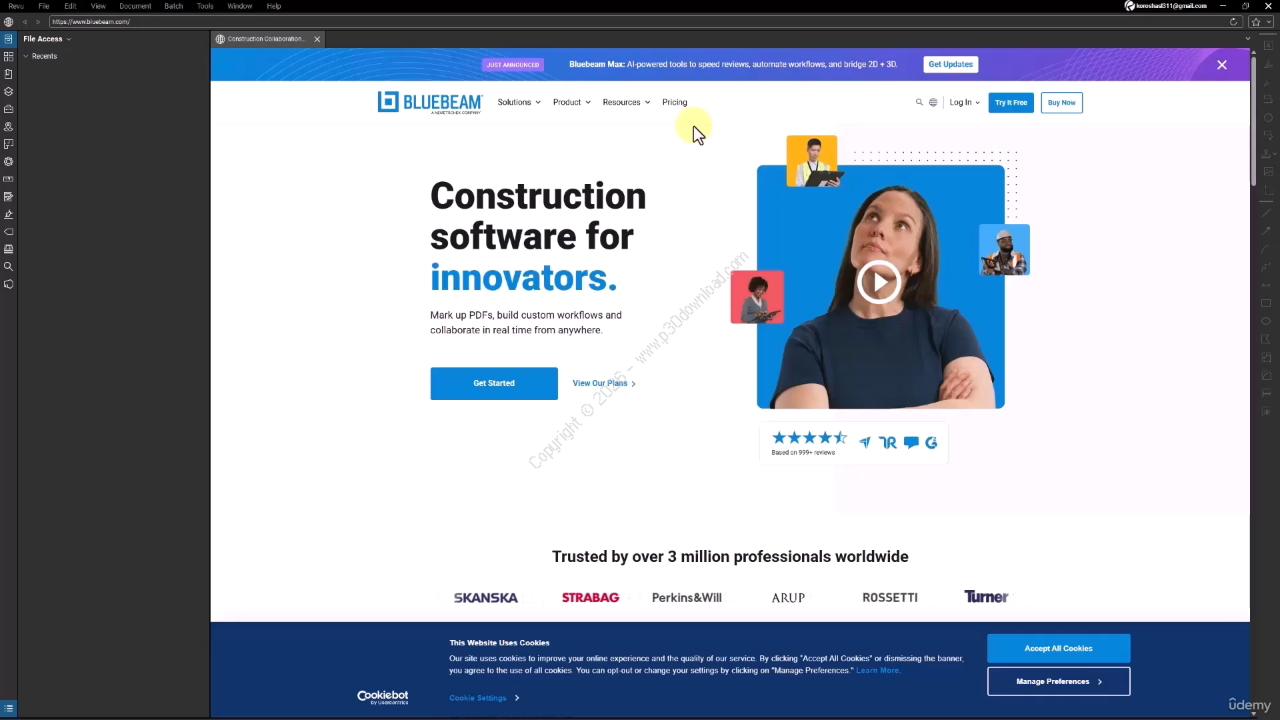
Task: Open the File menu
Action: (x=44, y=6)
